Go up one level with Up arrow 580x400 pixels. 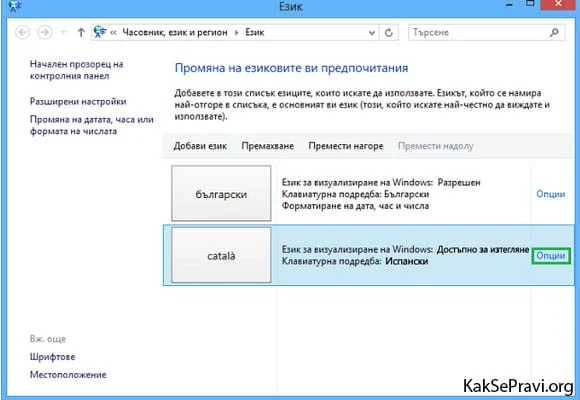pyautogui.click(x=81, y=33)
